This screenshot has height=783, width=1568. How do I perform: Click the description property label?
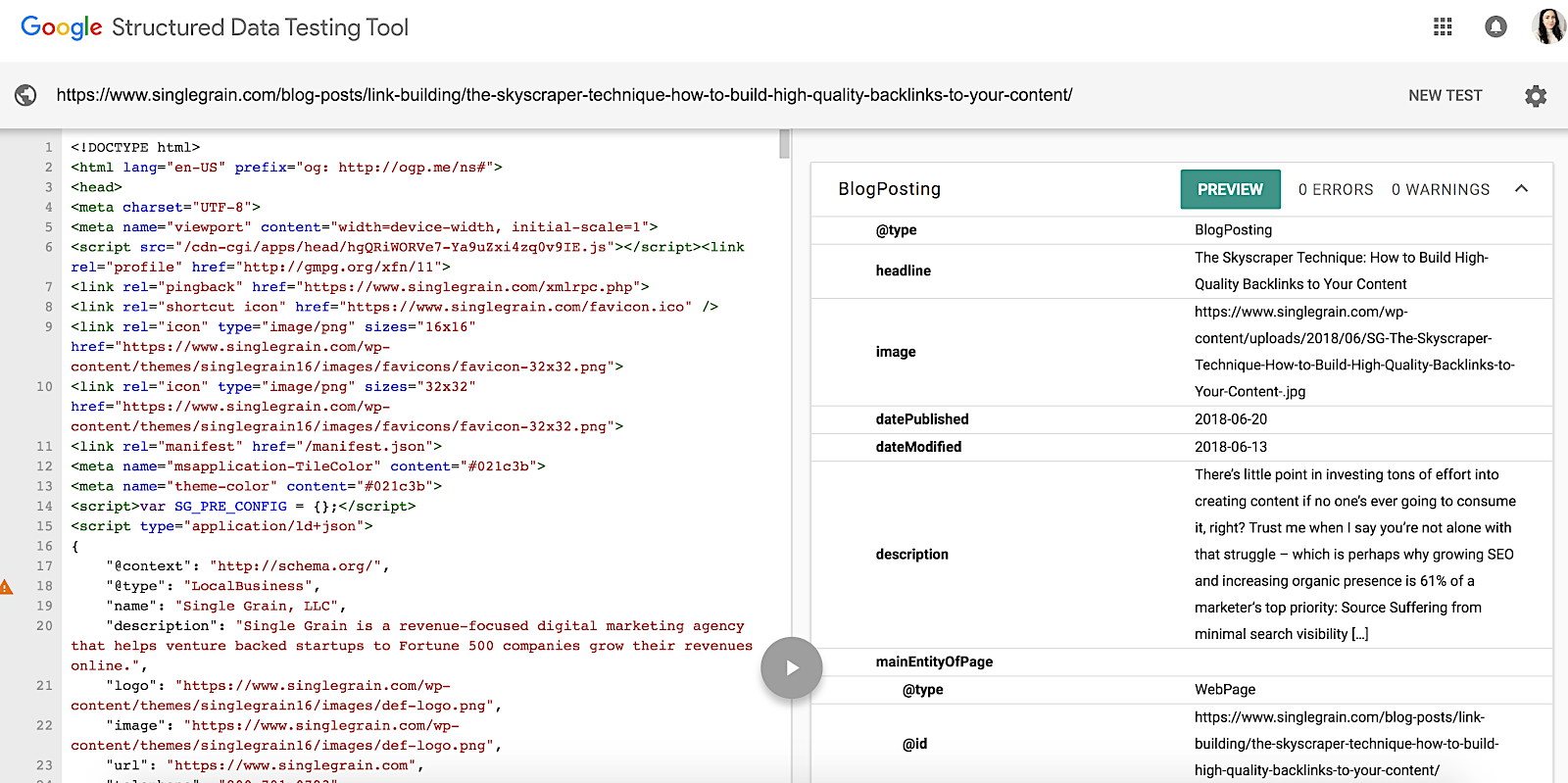[x=912, y=555]
